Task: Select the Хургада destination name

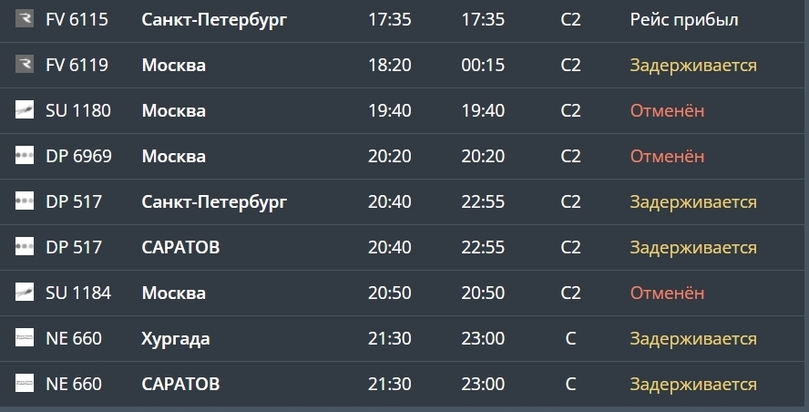Action: pos(176,338)
